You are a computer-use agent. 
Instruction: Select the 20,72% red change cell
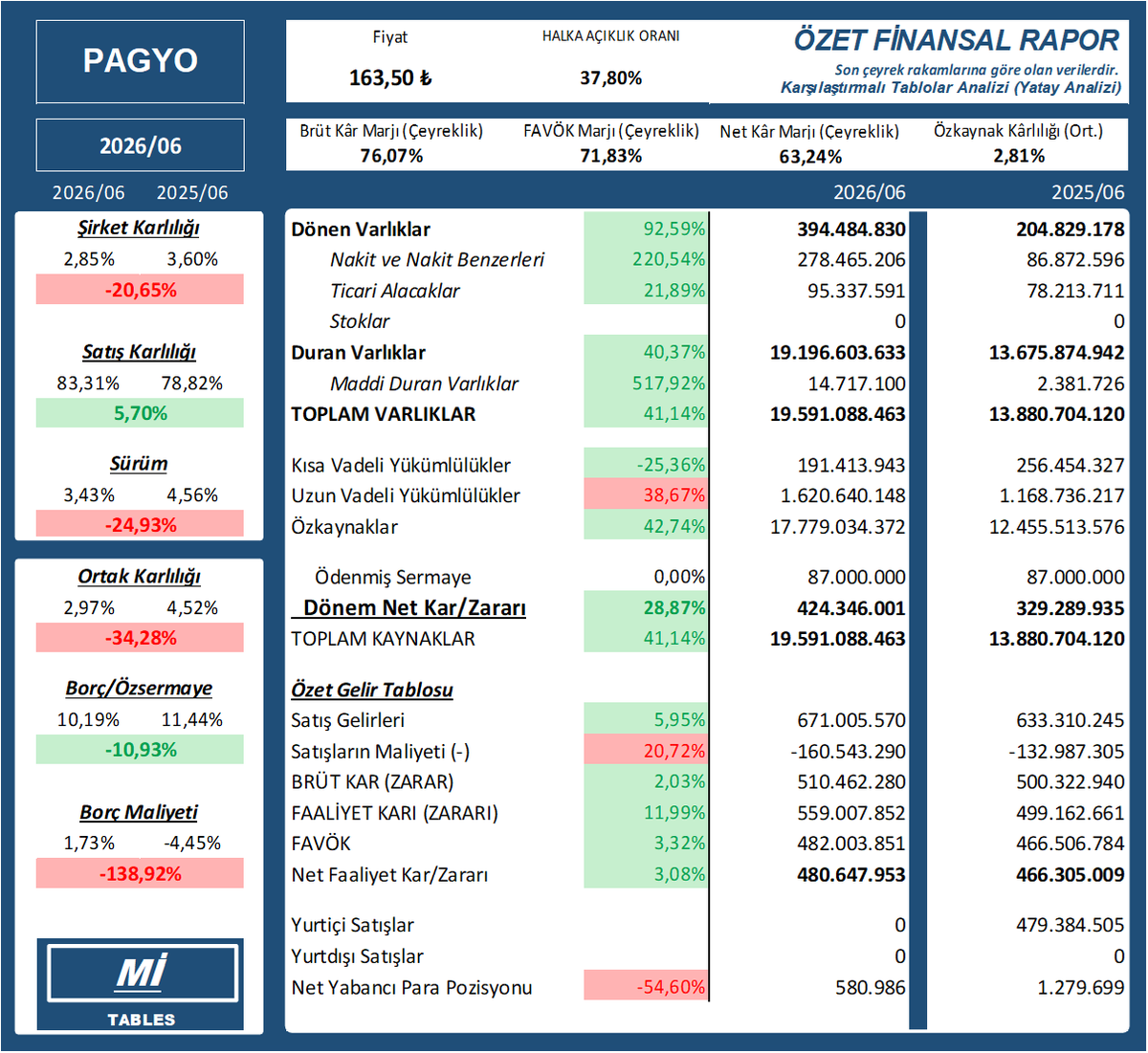(x=646, y=751)
